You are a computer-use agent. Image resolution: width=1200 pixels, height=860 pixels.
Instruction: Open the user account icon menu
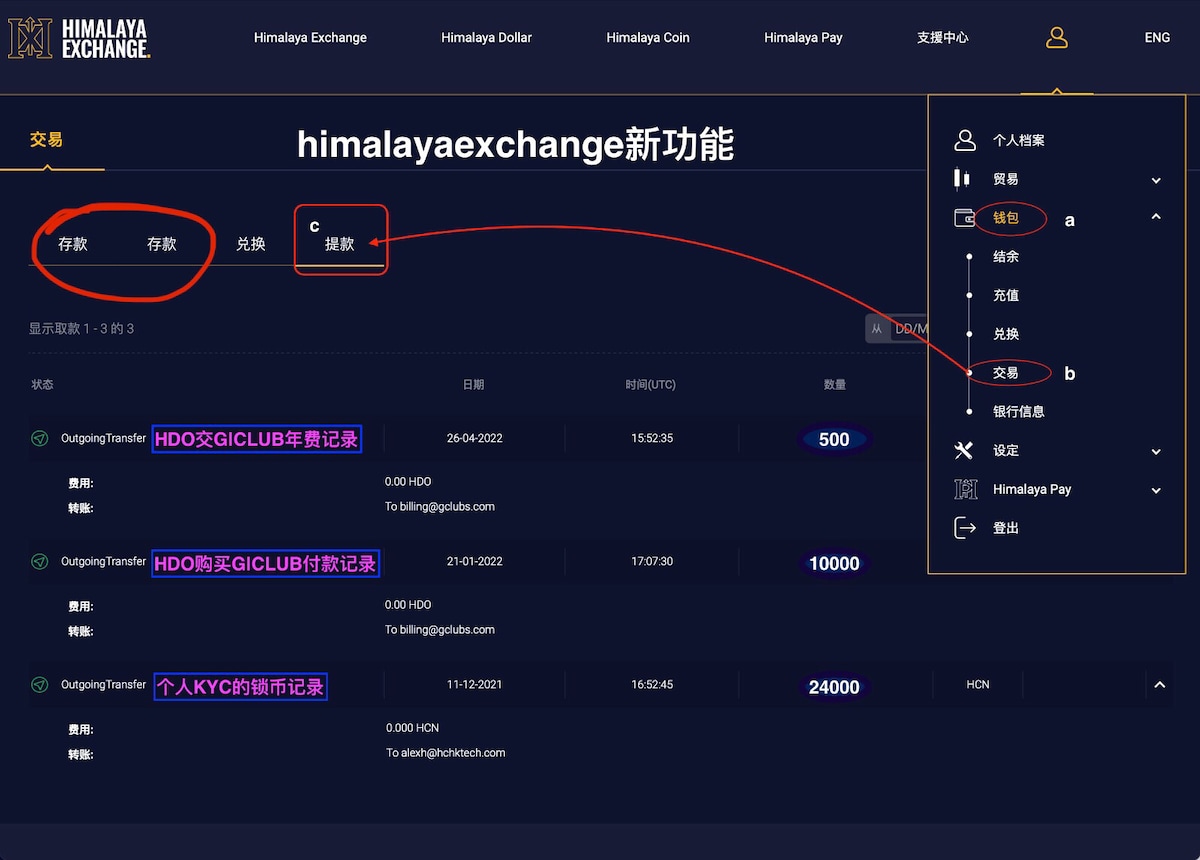tap(1057, 38)
